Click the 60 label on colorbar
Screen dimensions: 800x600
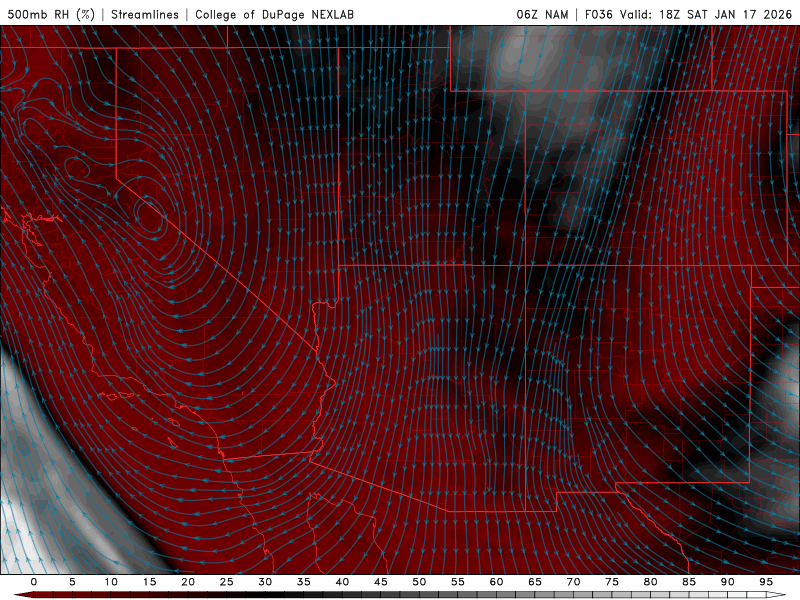[496, 582]
